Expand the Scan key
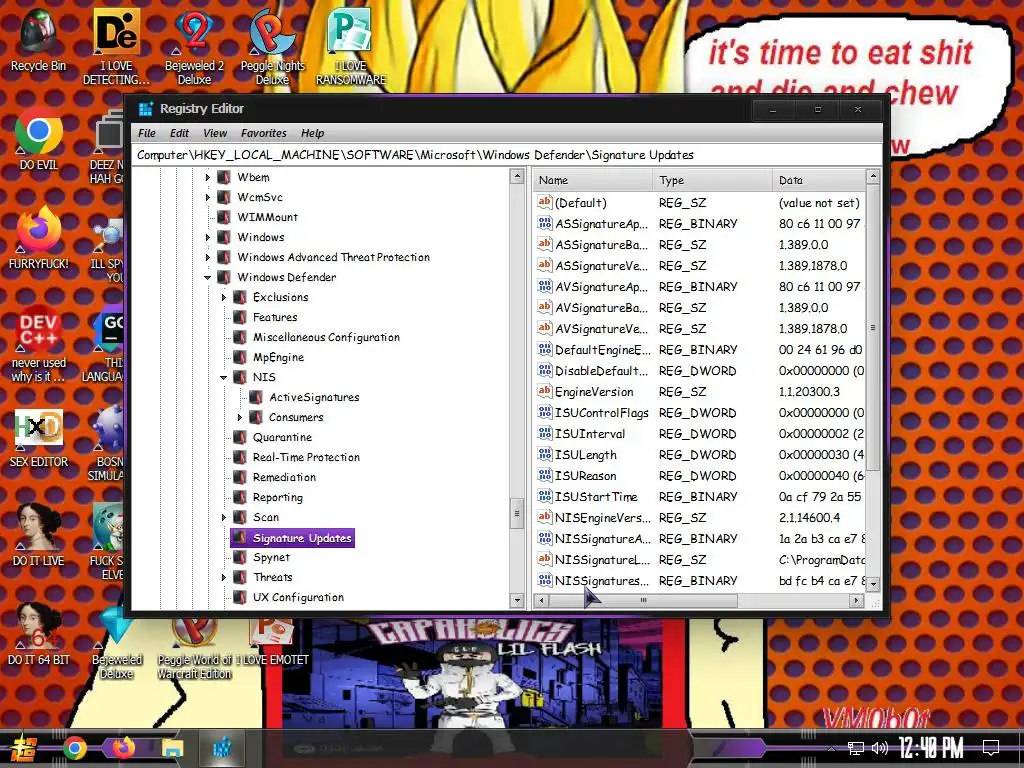Viewport: 1024px width, 768px height. [224, 517]
